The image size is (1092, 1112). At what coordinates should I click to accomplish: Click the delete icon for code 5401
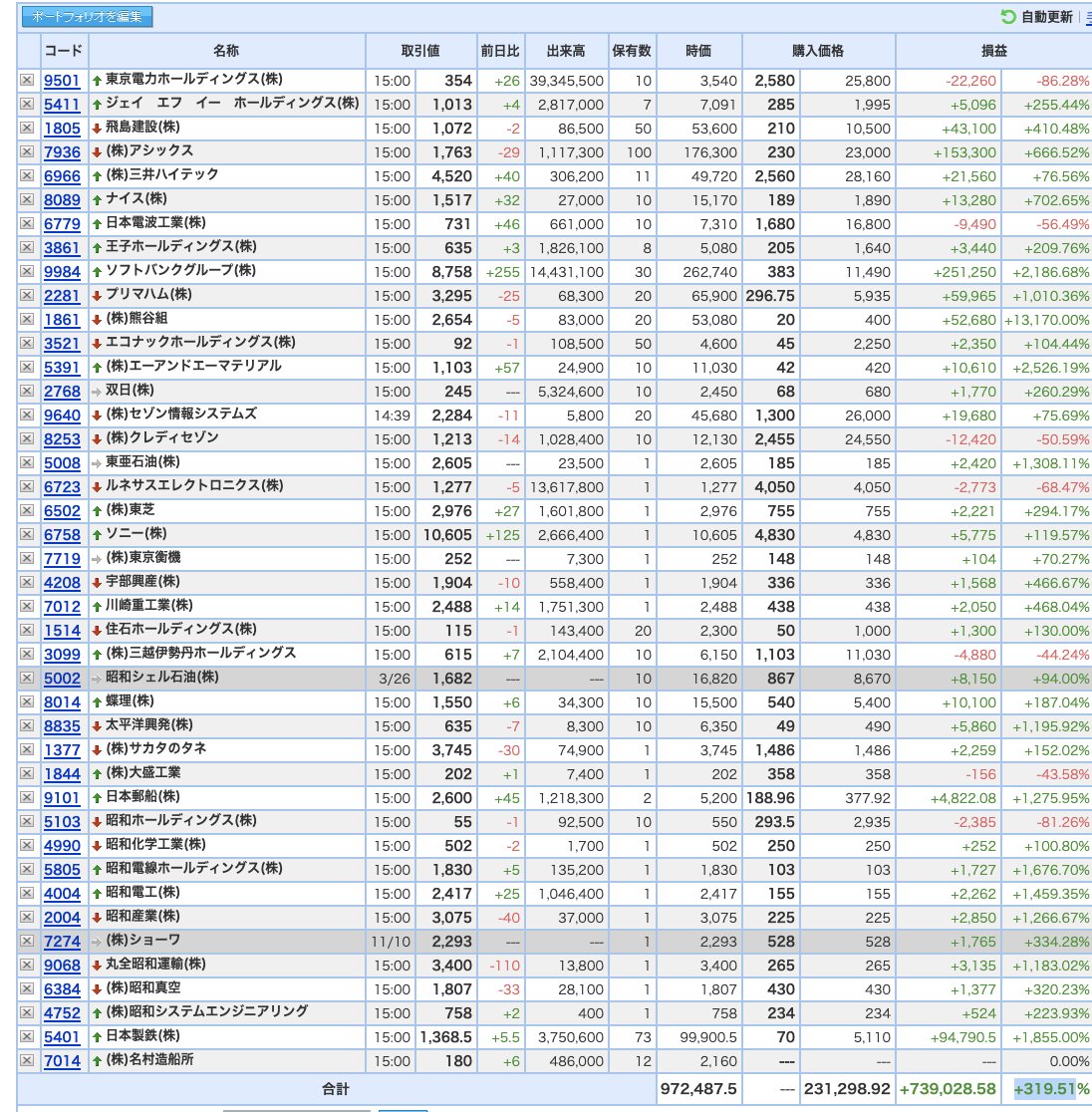click(27, 1036)
